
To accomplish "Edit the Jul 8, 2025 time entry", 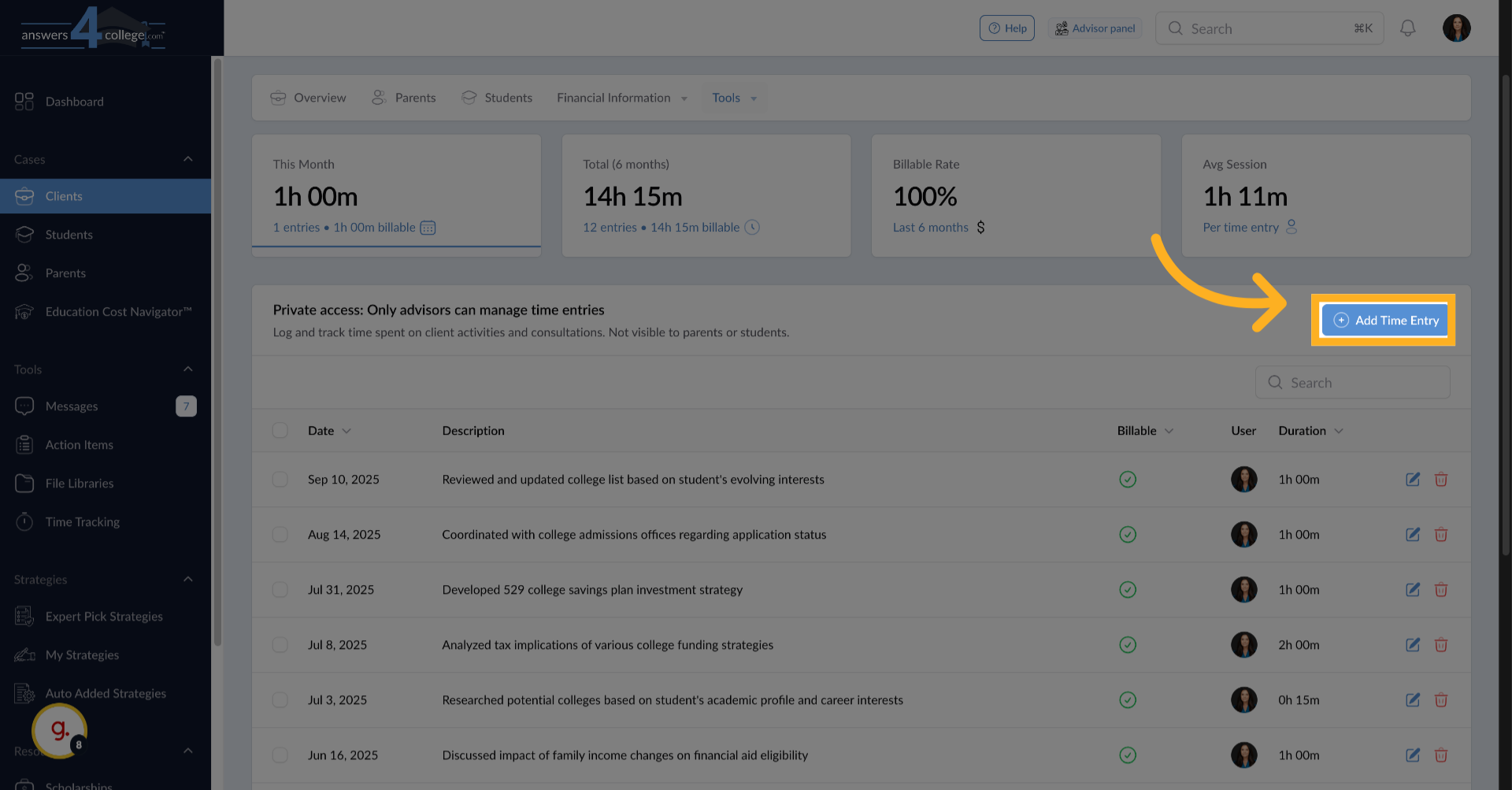I will [x=1413, y=645].
